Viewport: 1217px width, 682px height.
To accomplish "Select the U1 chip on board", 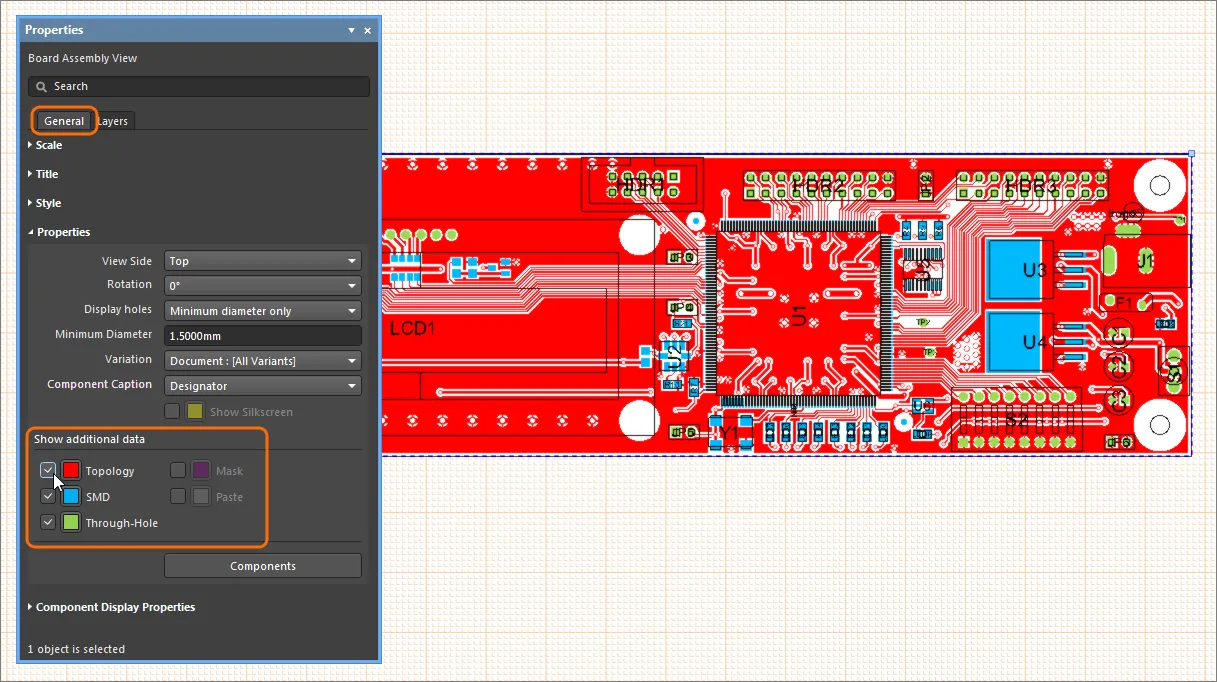I will point(799,316).
